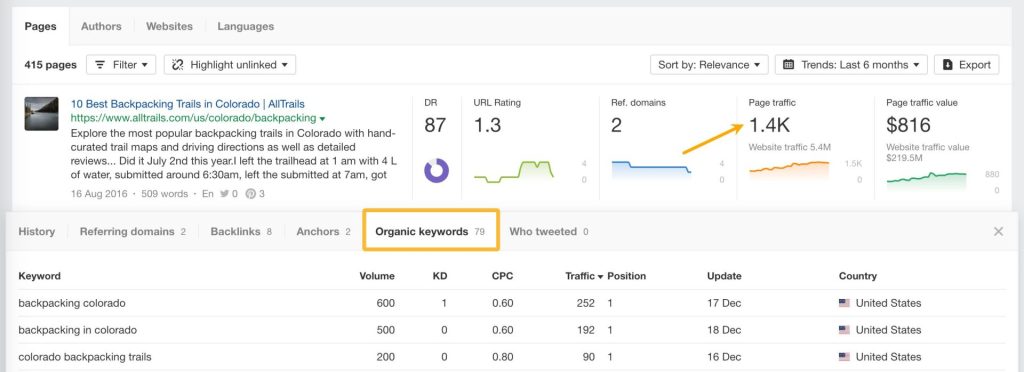Viewport: 1024px width, 372px height.
Task: Click US flag in backpacking in colorado row
Action: coord(844,330)
